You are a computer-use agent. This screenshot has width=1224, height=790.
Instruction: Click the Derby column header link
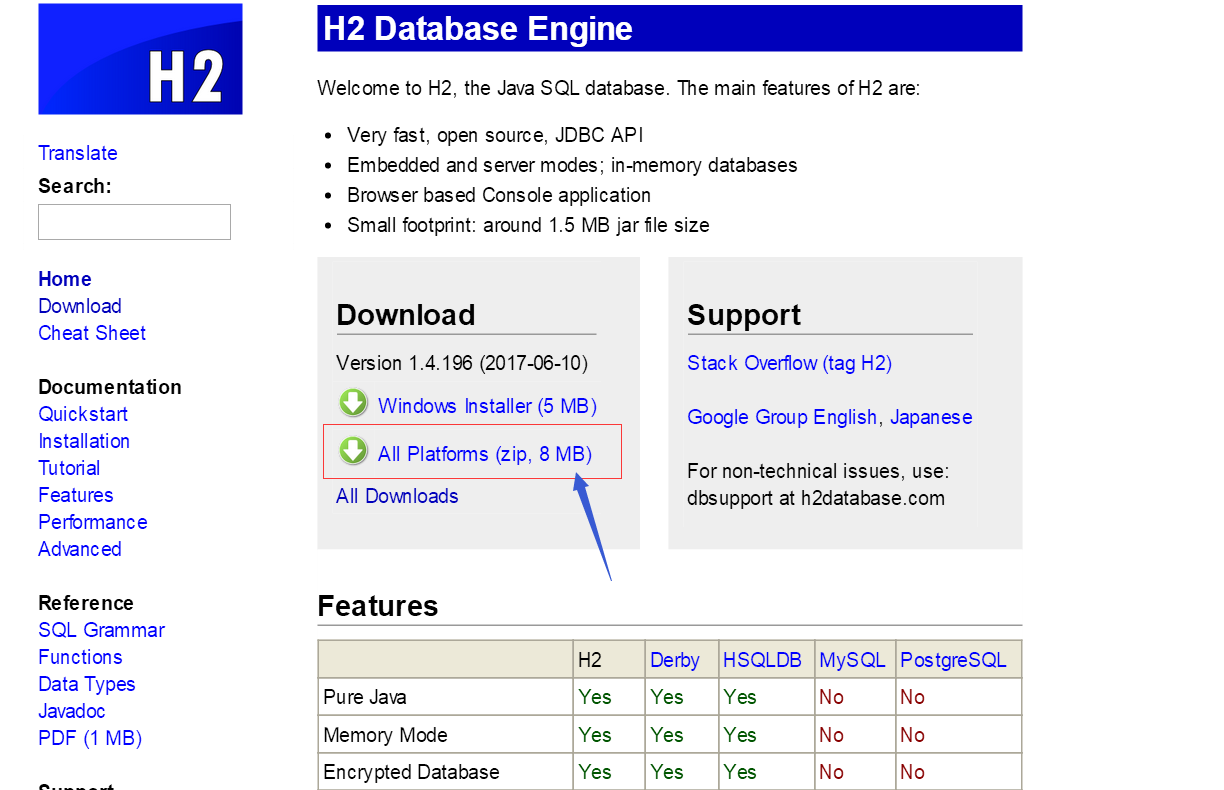(675, 660)
